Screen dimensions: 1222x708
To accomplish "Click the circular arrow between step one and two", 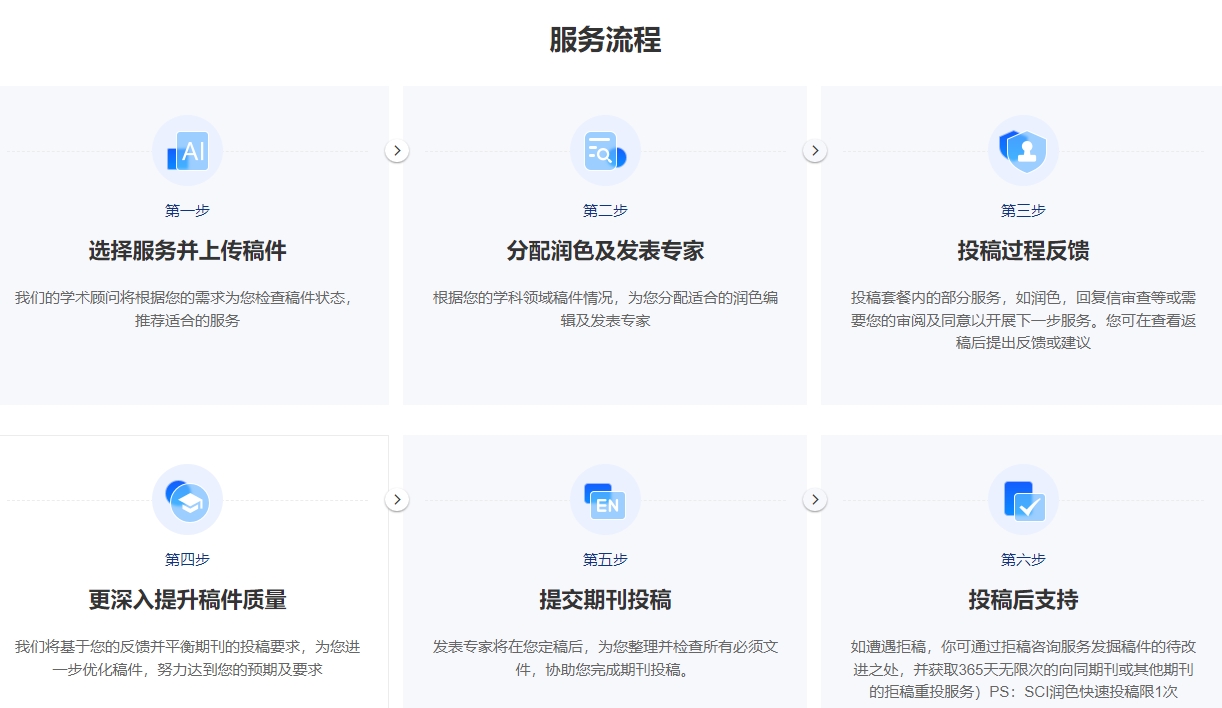I will [x=397, y=149].
